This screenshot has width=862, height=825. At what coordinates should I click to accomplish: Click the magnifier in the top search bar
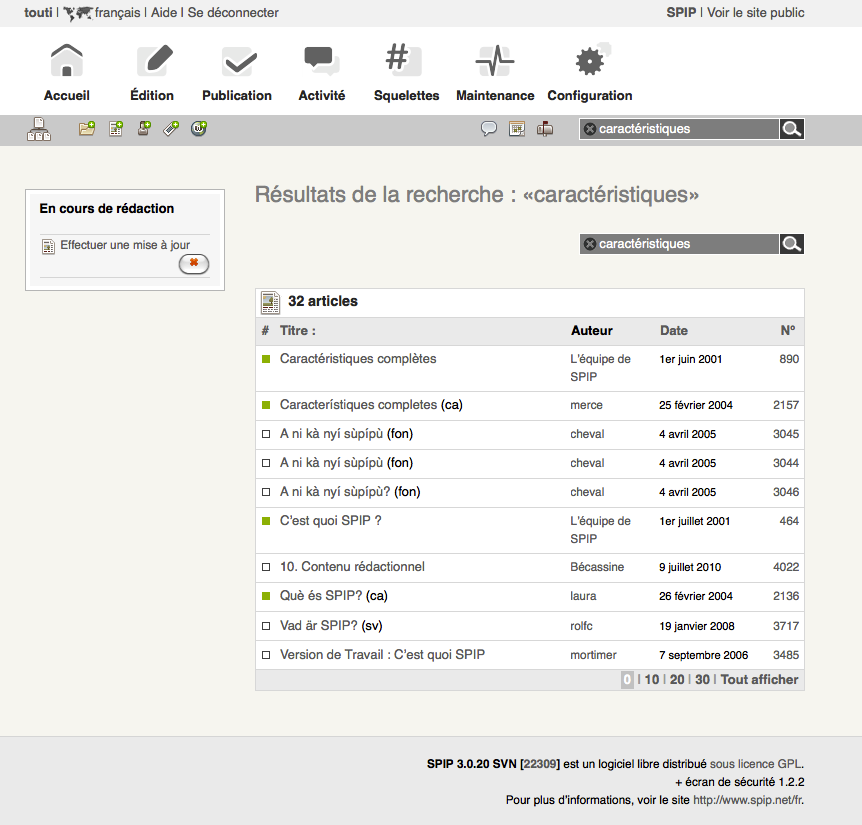point(791,129)
